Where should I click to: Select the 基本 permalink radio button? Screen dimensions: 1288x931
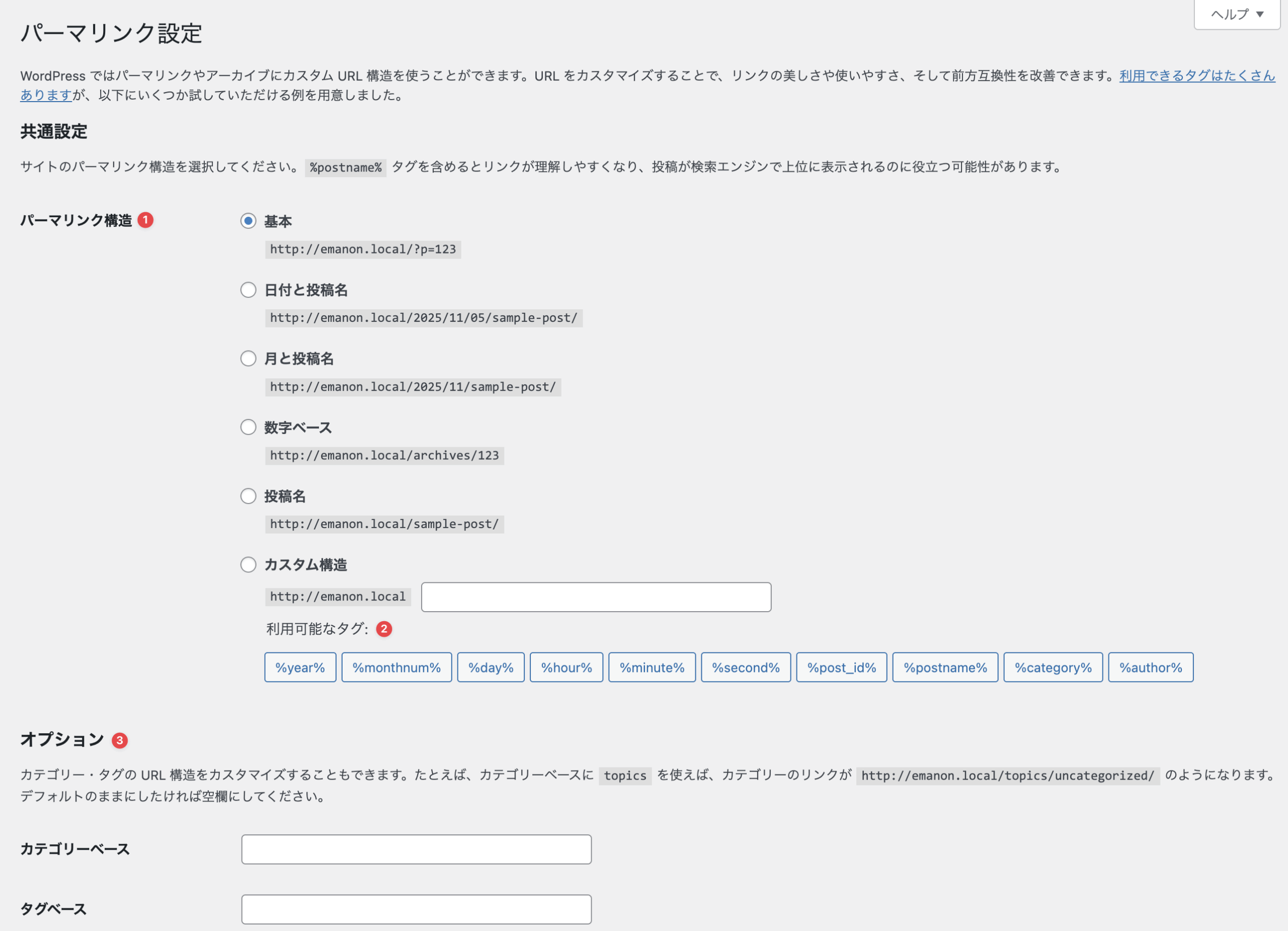248,221
